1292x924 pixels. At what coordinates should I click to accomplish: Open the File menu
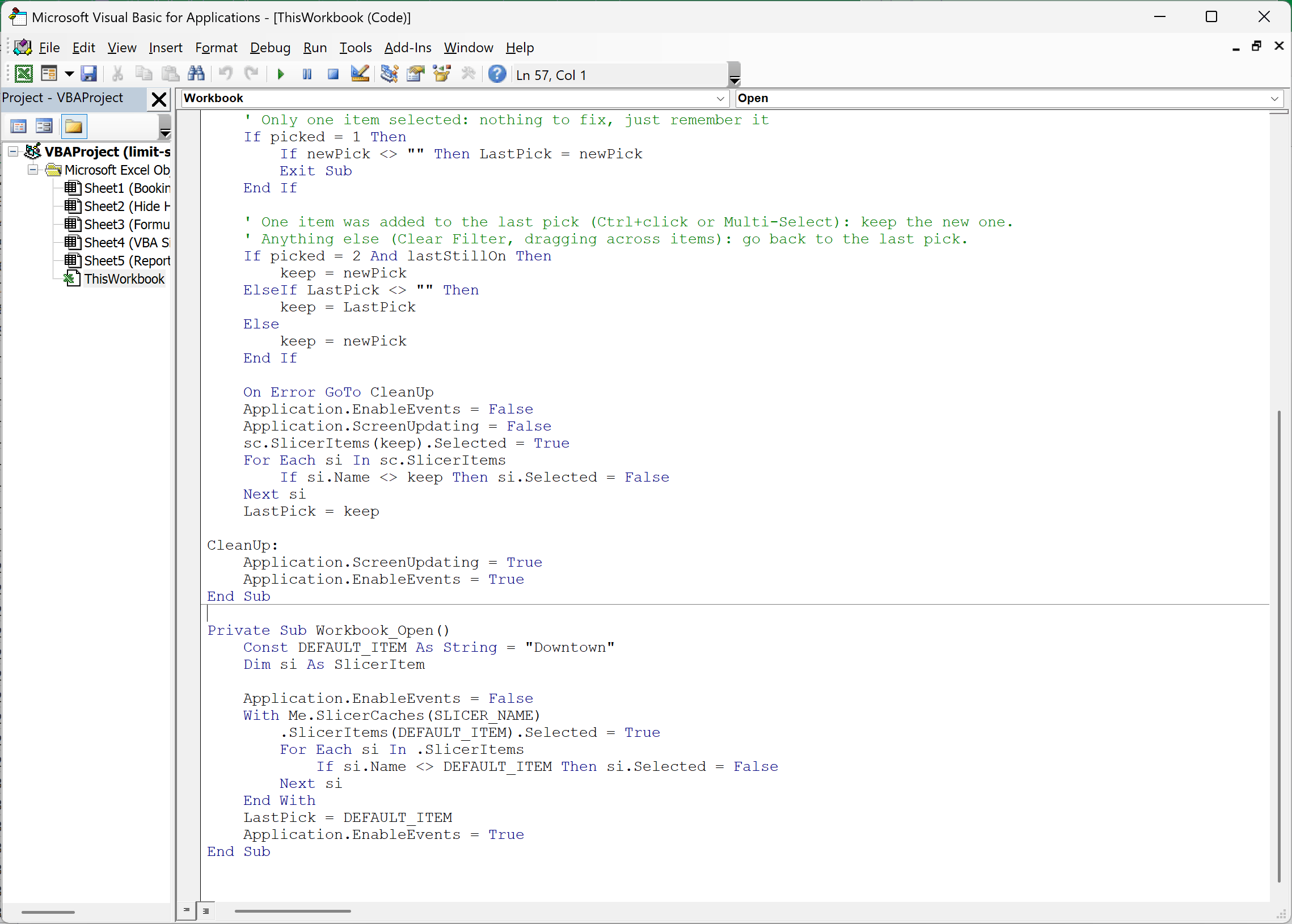point(49,48)
